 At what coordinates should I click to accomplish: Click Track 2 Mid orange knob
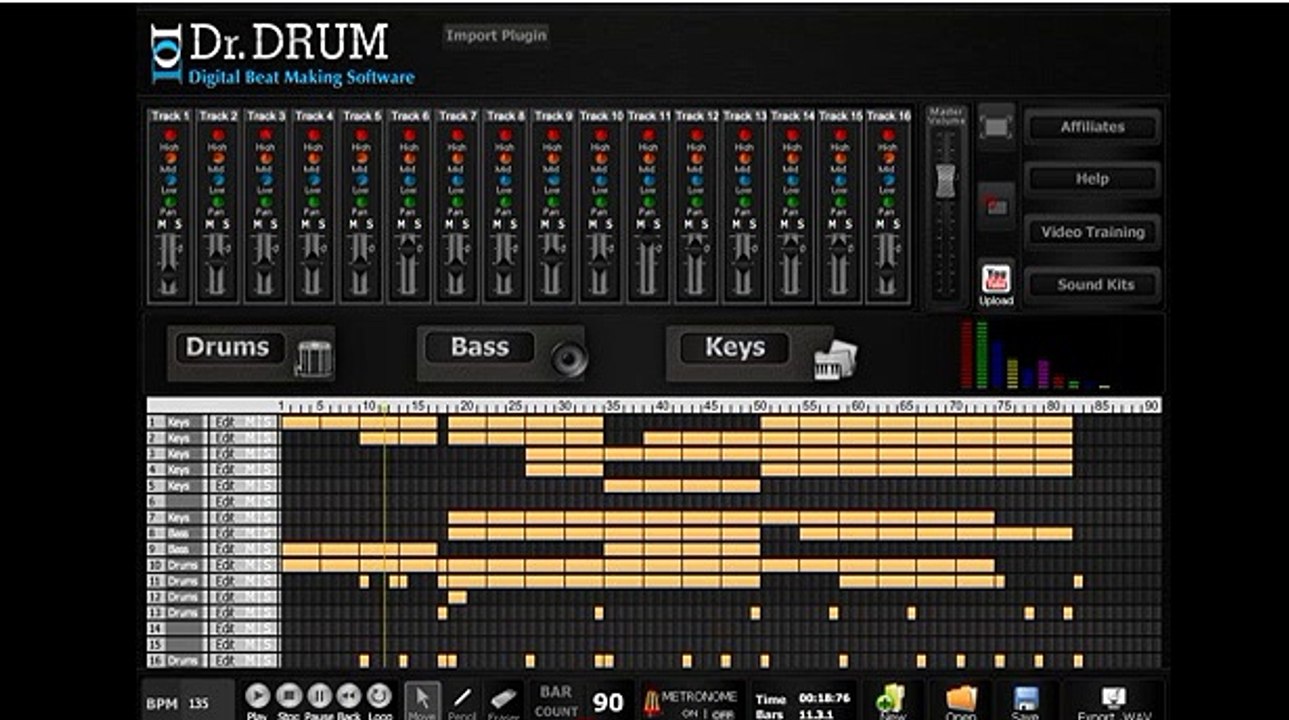click(x=218, y=158)
